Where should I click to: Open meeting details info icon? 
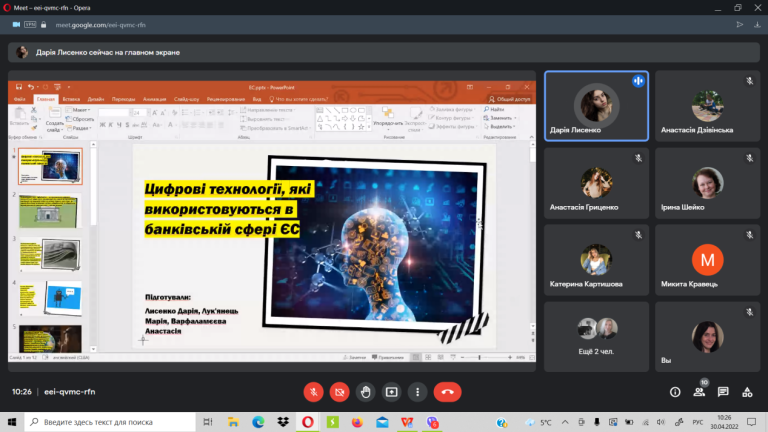675,392
